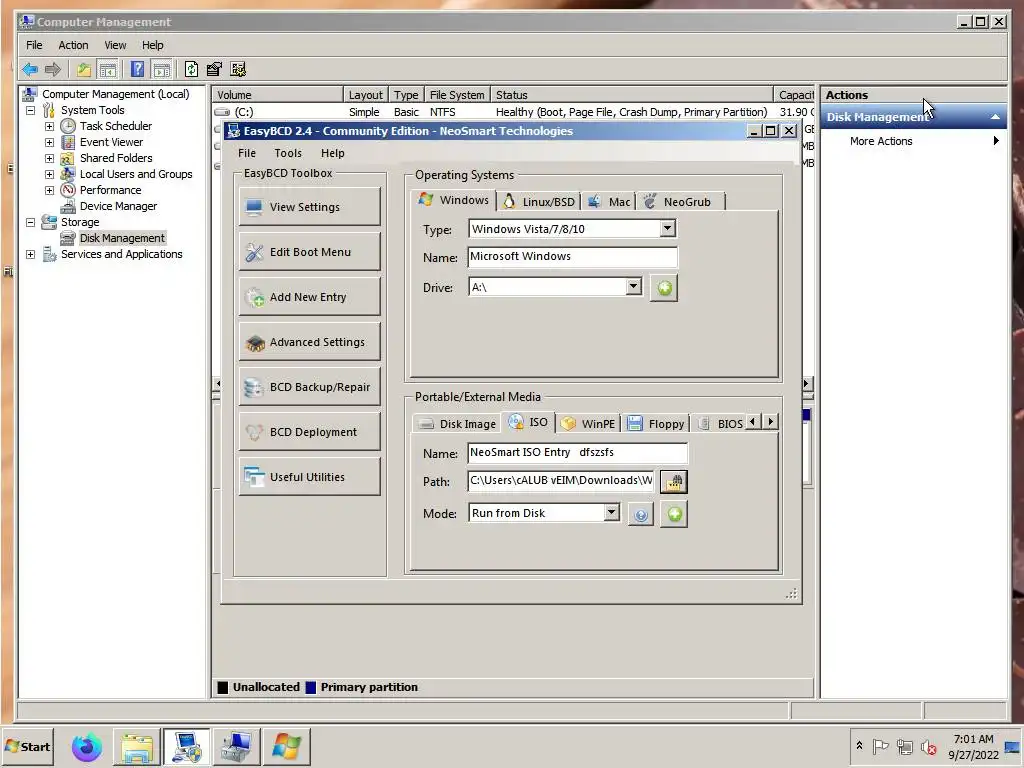This screenshot has width=1024, height=768.
Task: Click the browse icon beside Path field
Action: [674, 482]
